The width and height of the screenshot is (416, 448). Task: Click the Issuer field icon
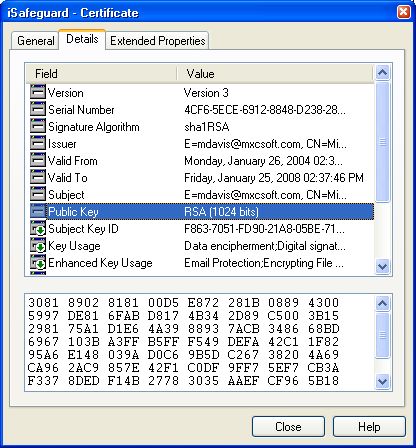point(38,143)
